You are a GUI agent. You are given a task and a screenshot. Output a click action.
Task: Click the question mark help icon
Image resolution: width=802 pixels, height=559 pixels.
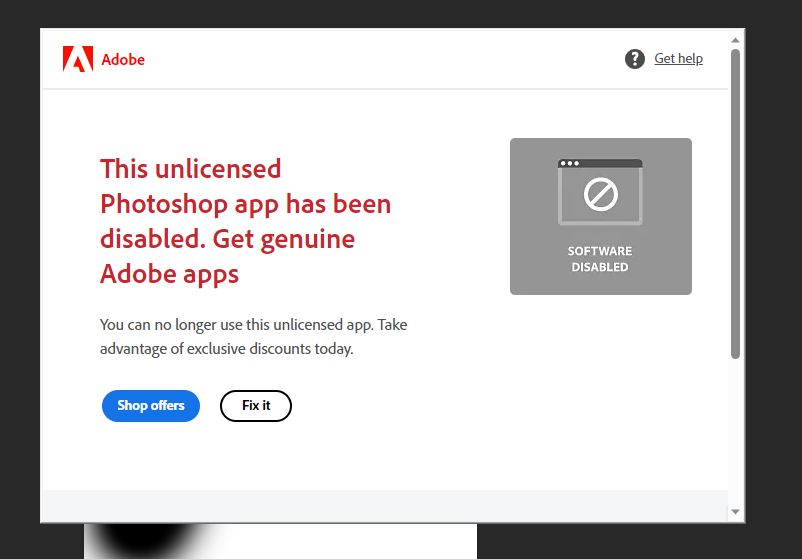(x=635, y=59)
